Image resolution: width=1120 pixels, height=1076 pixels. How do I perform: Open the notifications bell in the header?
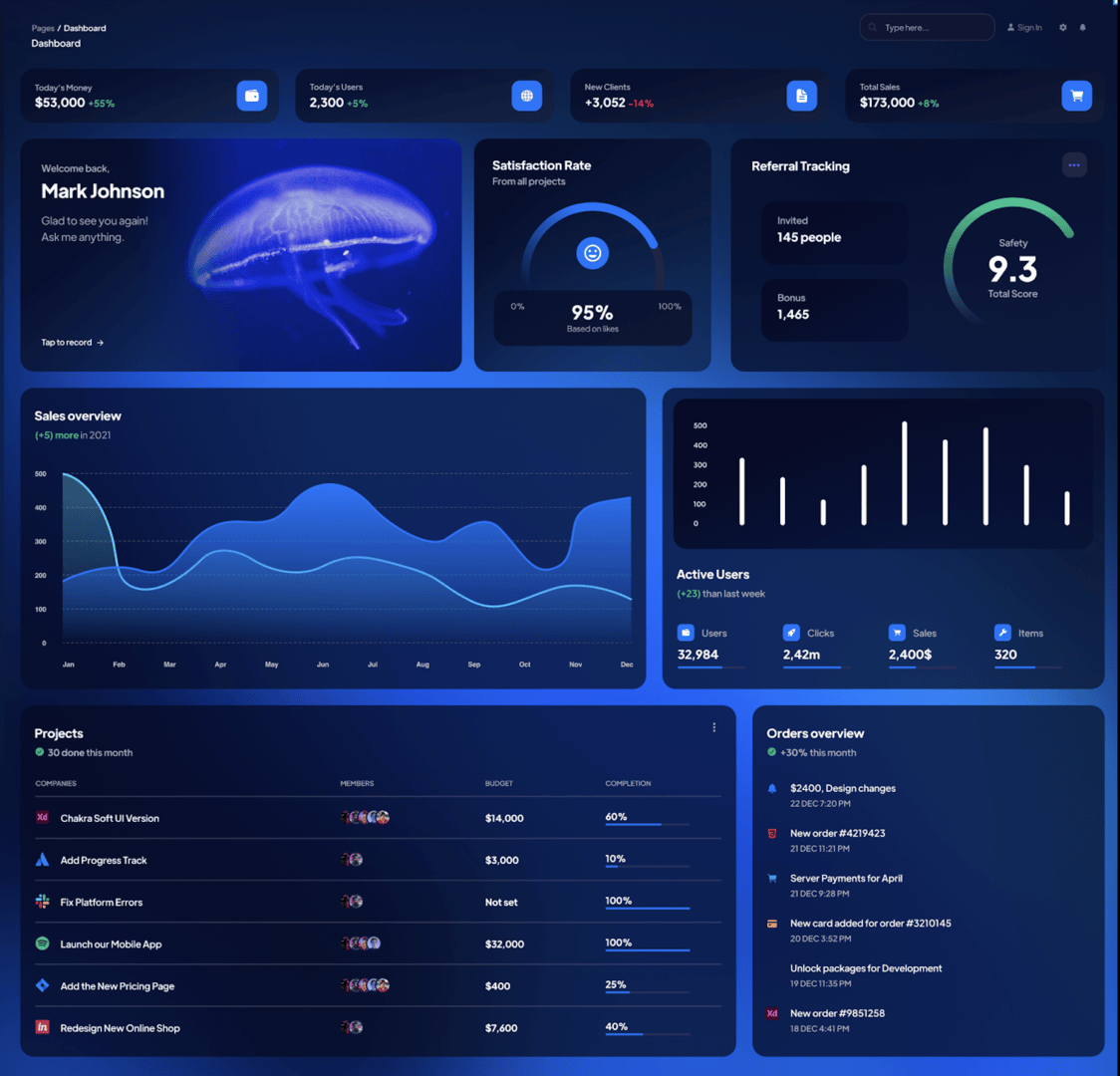(x=1083, y=28)
